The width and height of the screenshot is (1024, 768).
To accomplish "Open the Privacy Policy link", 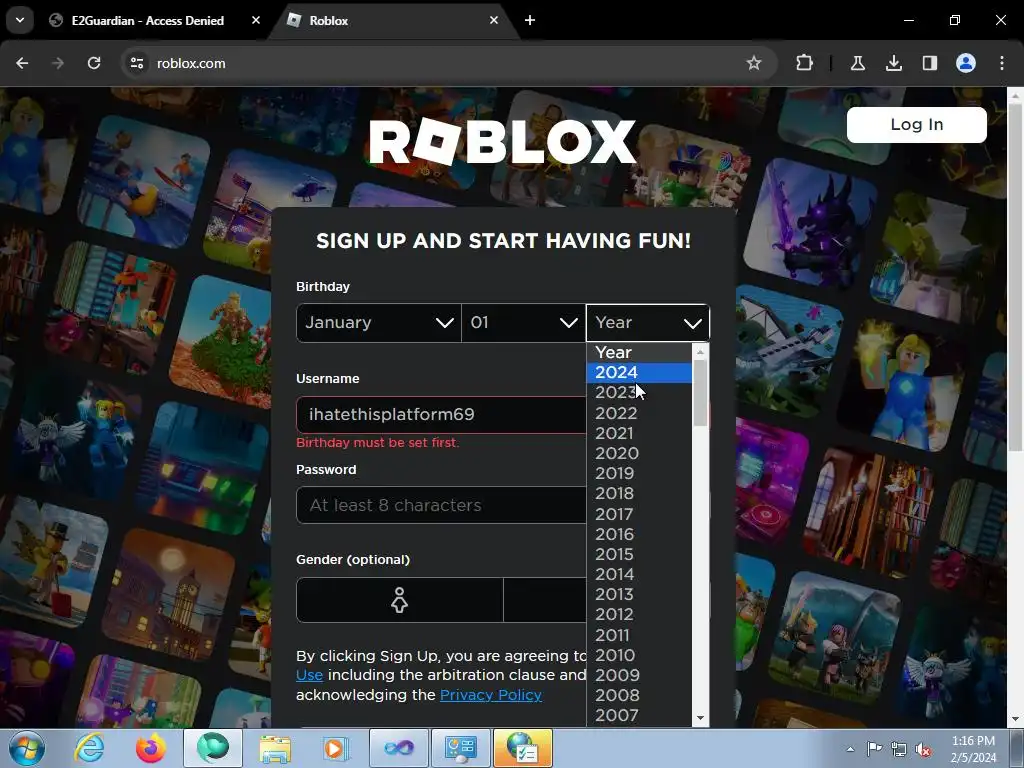I will tap(490, 695).
